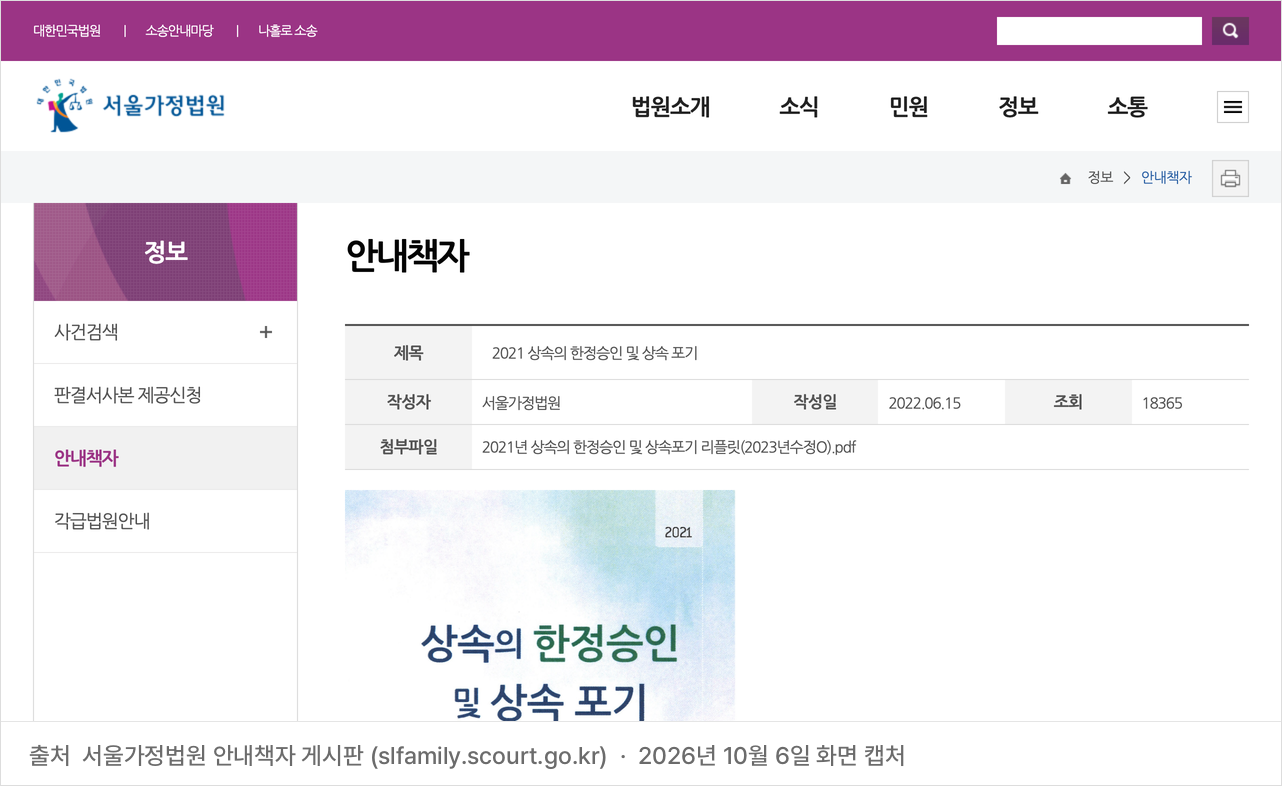Follow the 대한민국법원 top link
The width and height of the screenshot is (1282, 786).
pos(67,31)
